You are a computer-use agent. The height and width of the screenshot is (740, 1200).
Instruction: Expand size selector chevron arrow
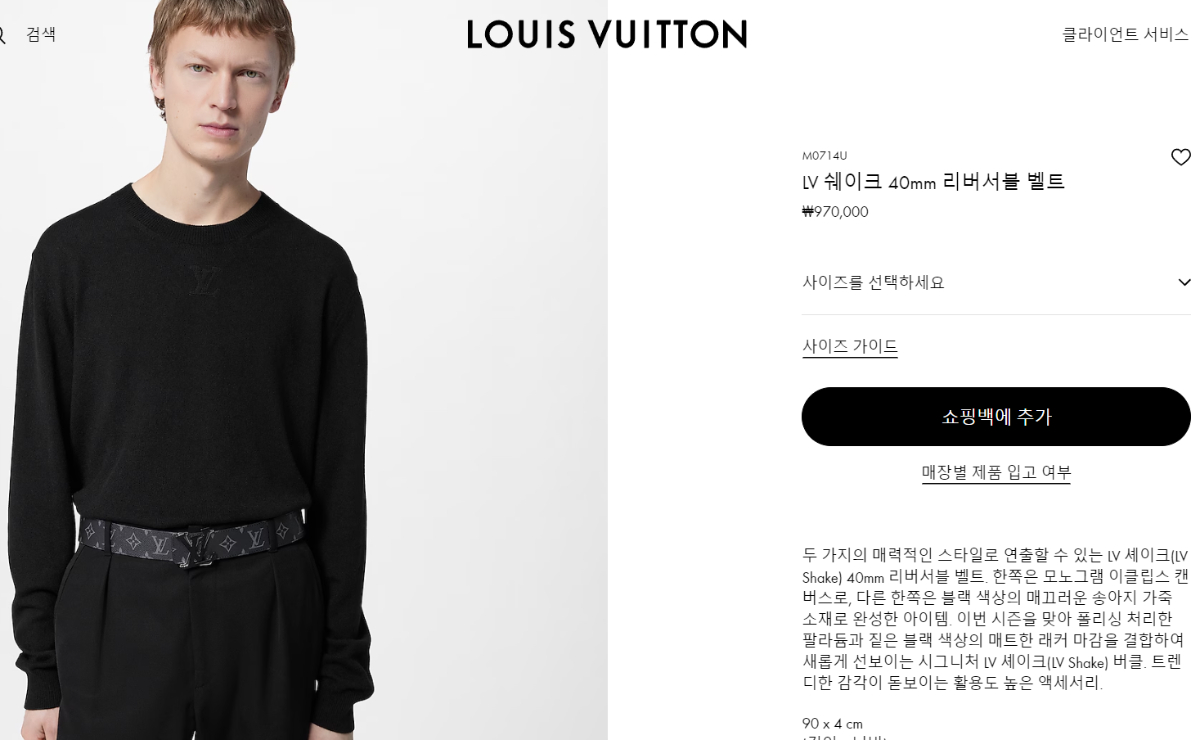click(x=1184, y=283)
